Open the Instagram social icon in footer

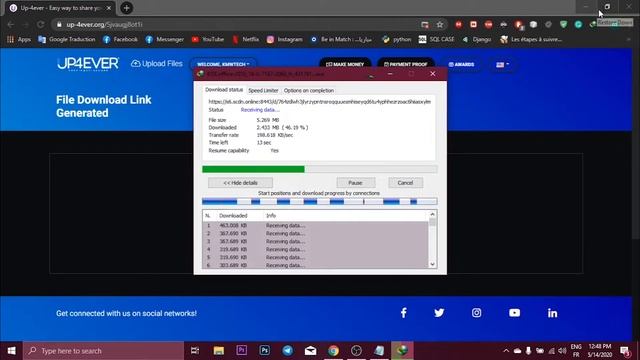476,313
